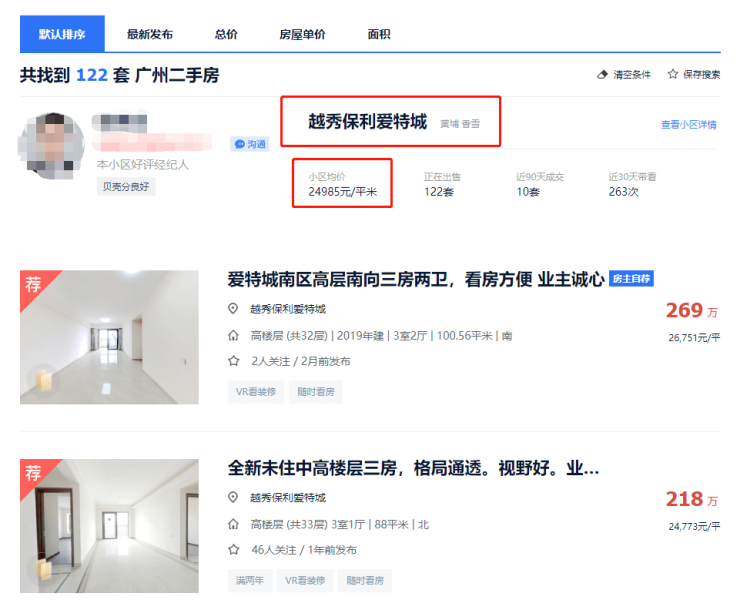Open 越秀保利爱特城 link in 269万 listing
Screen dimensions: 740x610
point(288,309)
